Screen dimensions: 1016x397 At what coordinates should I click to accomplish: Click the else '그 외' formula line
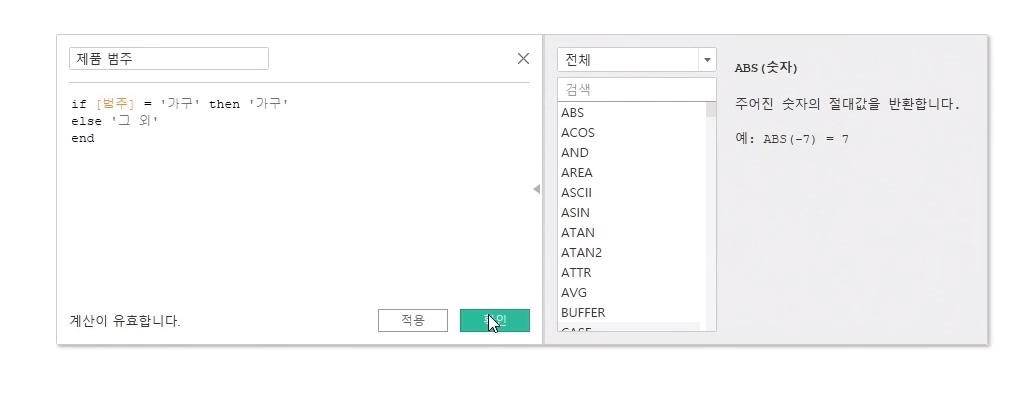[x=115, y=121]
